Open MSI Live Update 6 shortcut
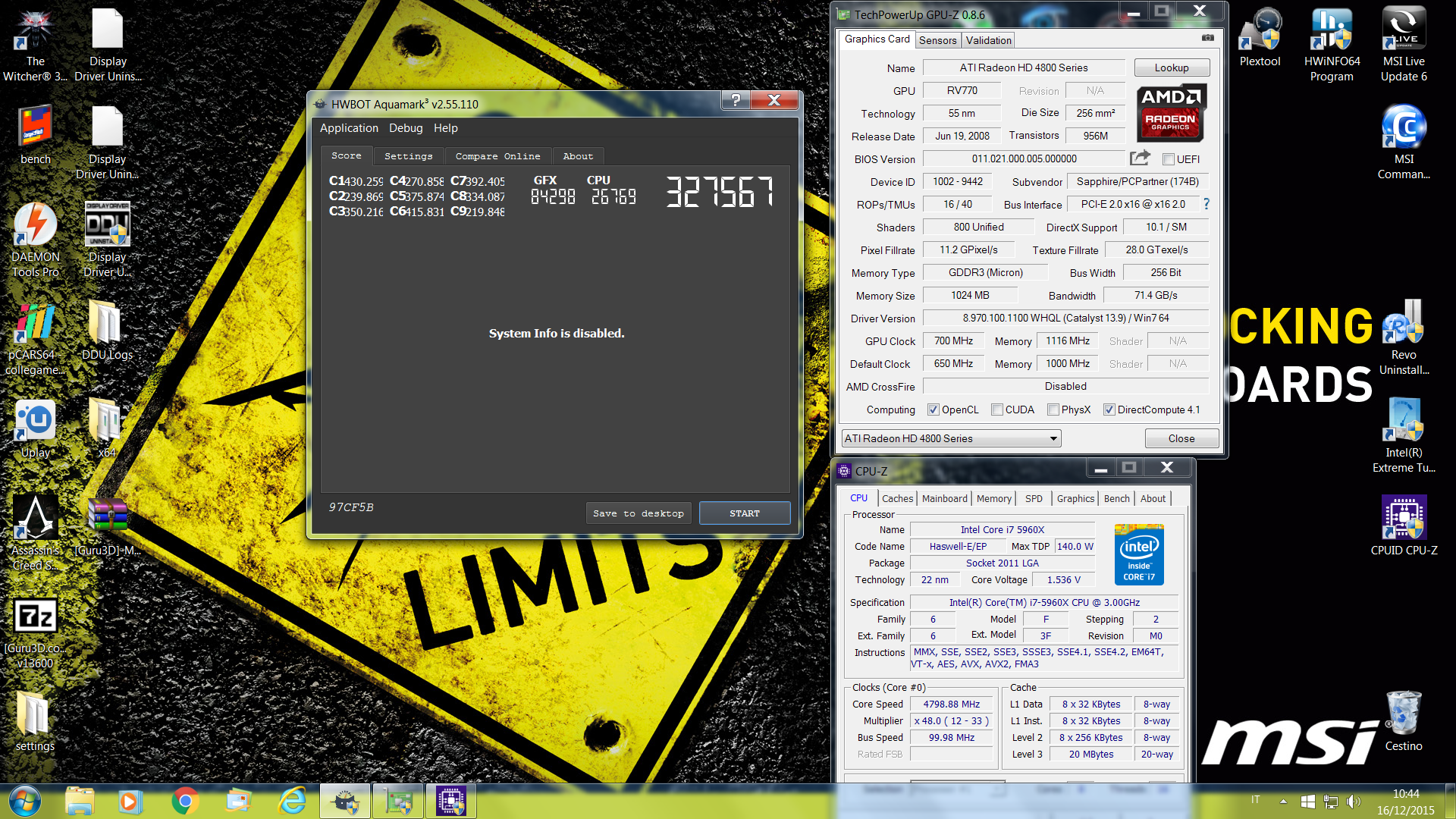1456x819 pixels. click(x=1404, y=44)
